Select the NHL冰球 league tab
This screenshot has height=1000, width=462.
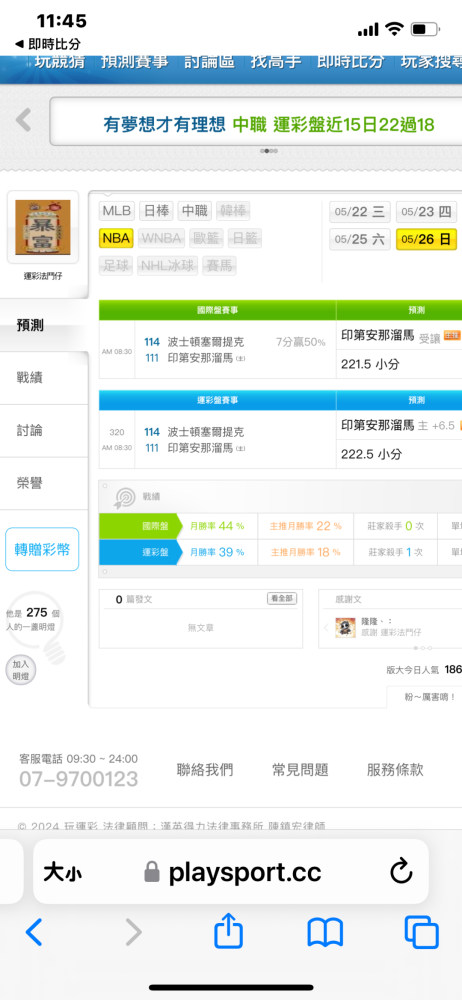pyautogui.click(x=168, y=265)
